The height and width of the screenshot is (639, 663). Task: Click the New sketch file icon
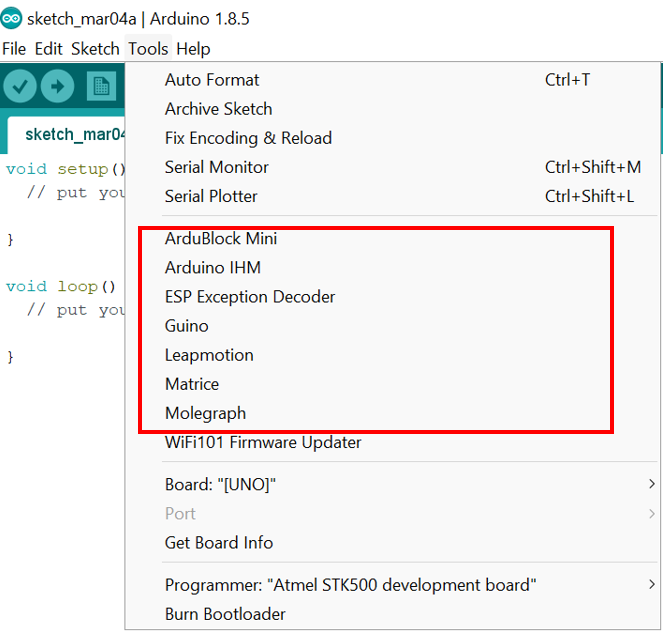[x=101, y=87]
